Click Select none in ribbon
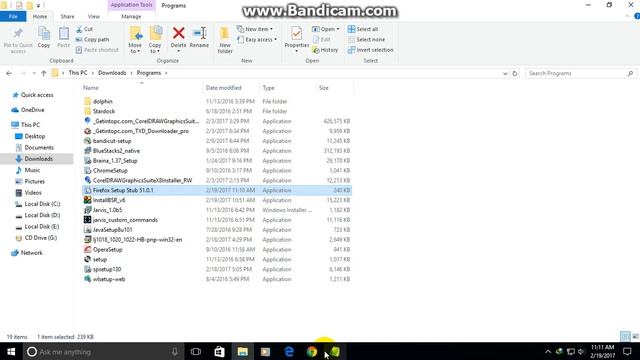640x360 pixels. [x=367, y=40]
